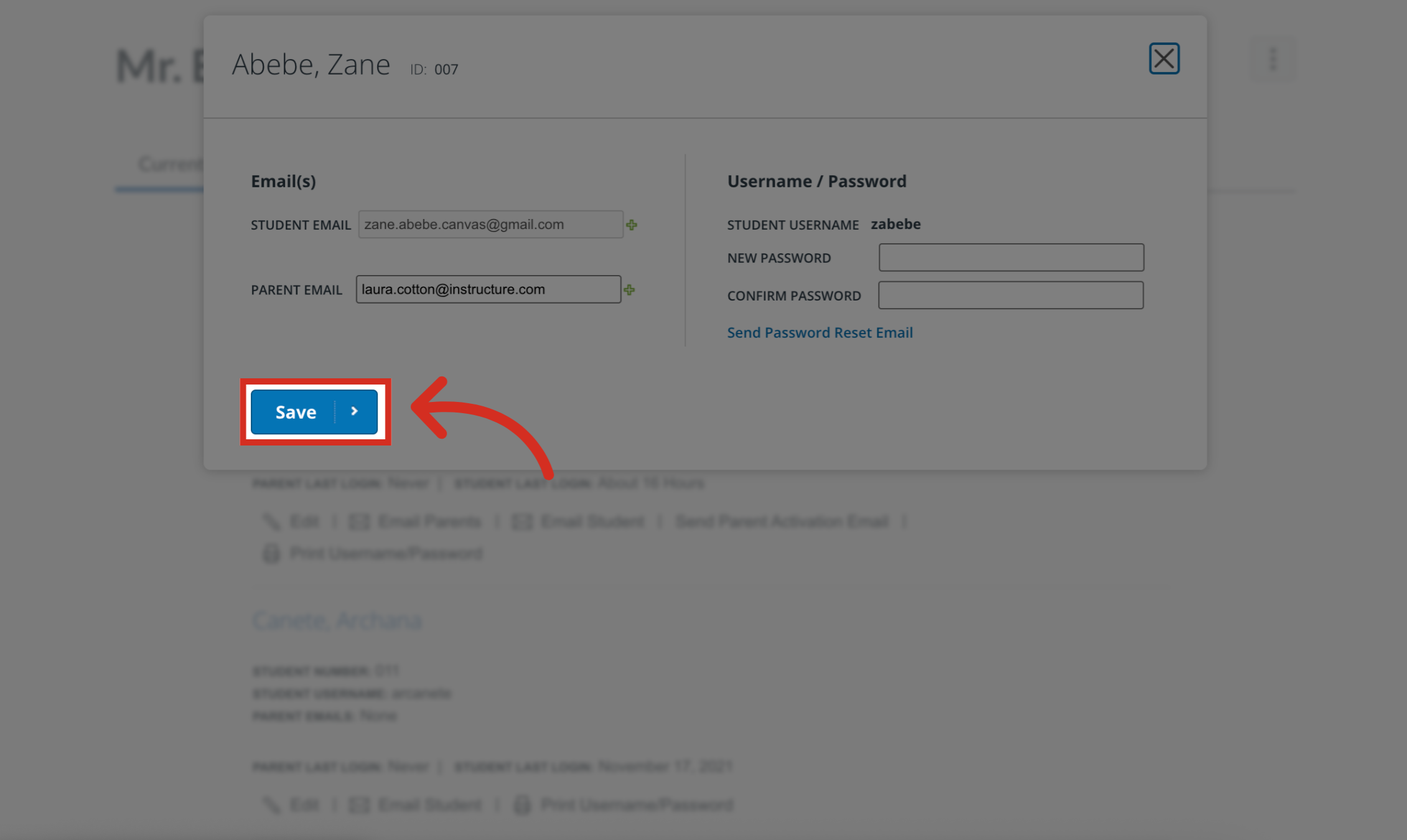Click Edit pencil for Canete, Archana
This screenshot has width=1407, height=840.
coord(292,805)
